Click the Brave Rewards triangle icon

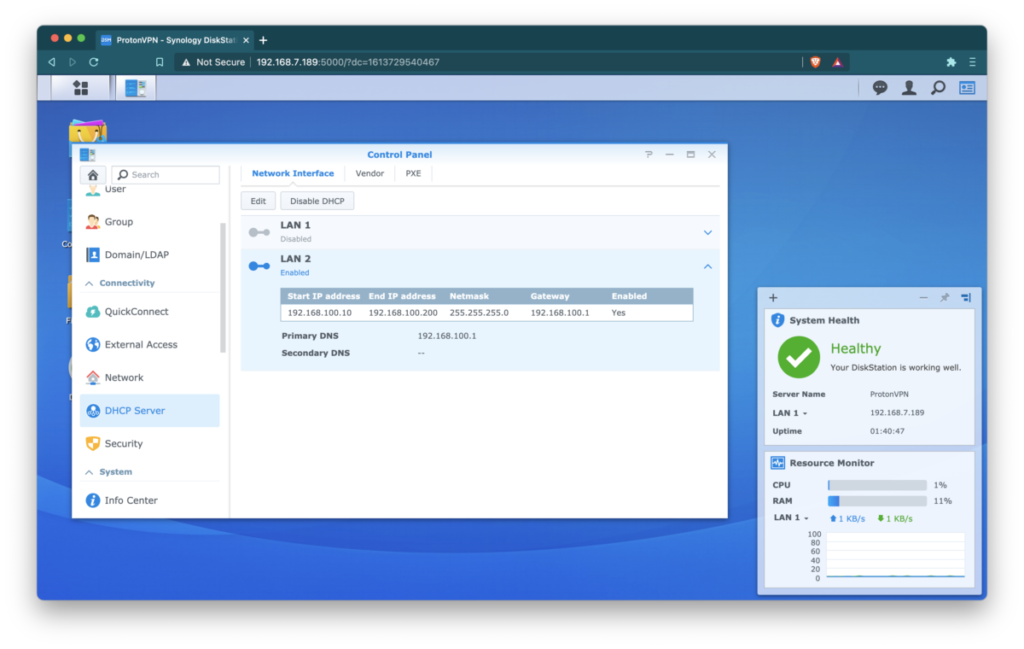click(837, 62)
